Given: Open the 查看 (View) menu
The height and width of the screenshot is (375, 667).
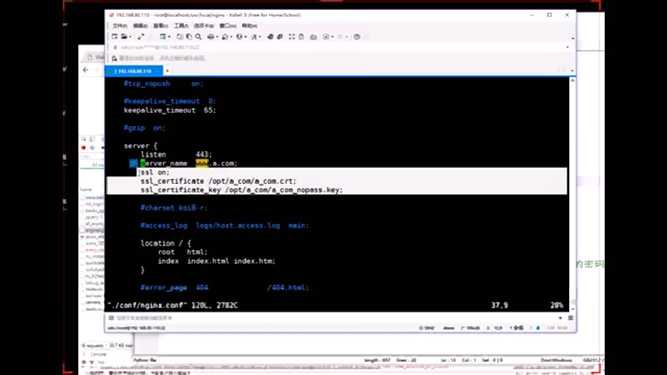Looking at the screenshot, I should (x=160, y=26).
